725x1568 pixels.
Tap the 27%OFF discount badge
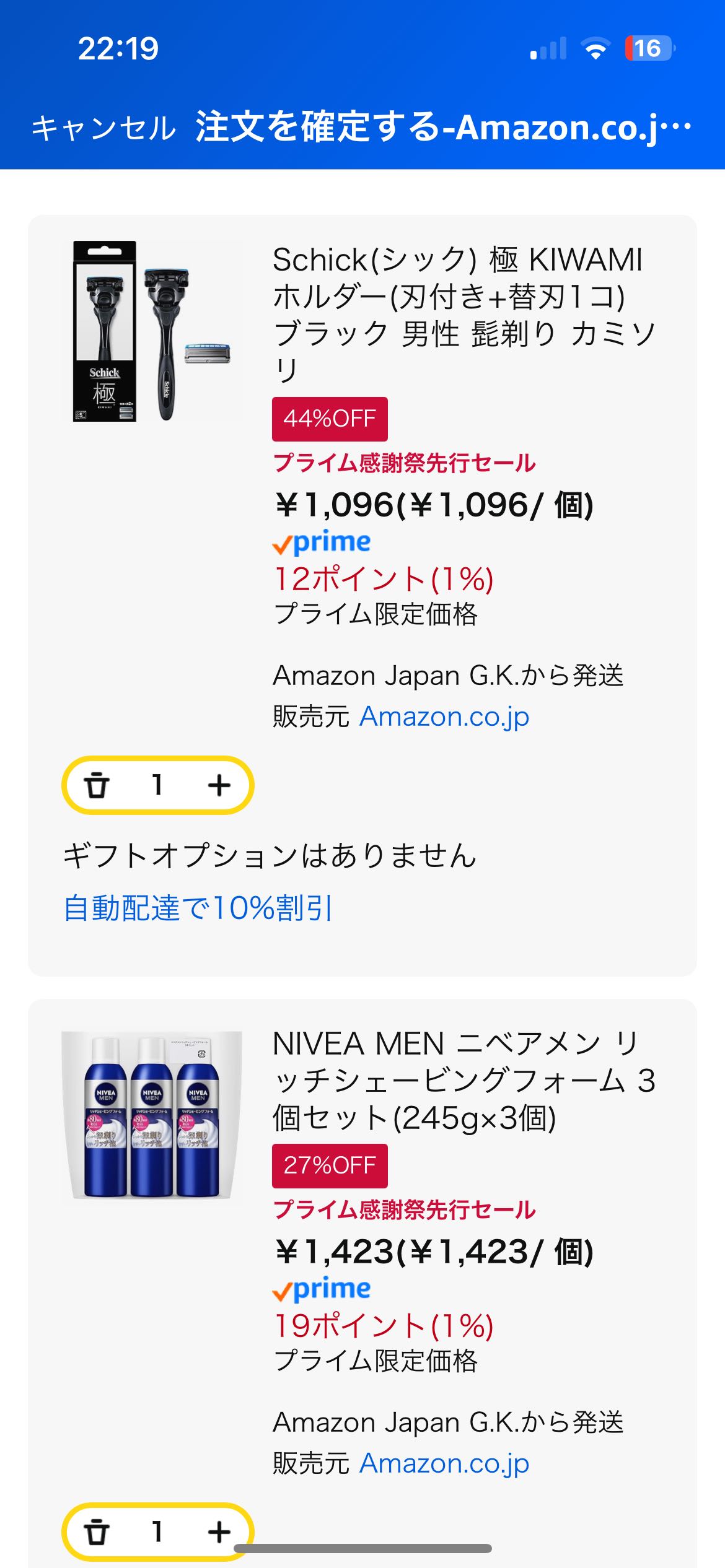[330, 1166]
